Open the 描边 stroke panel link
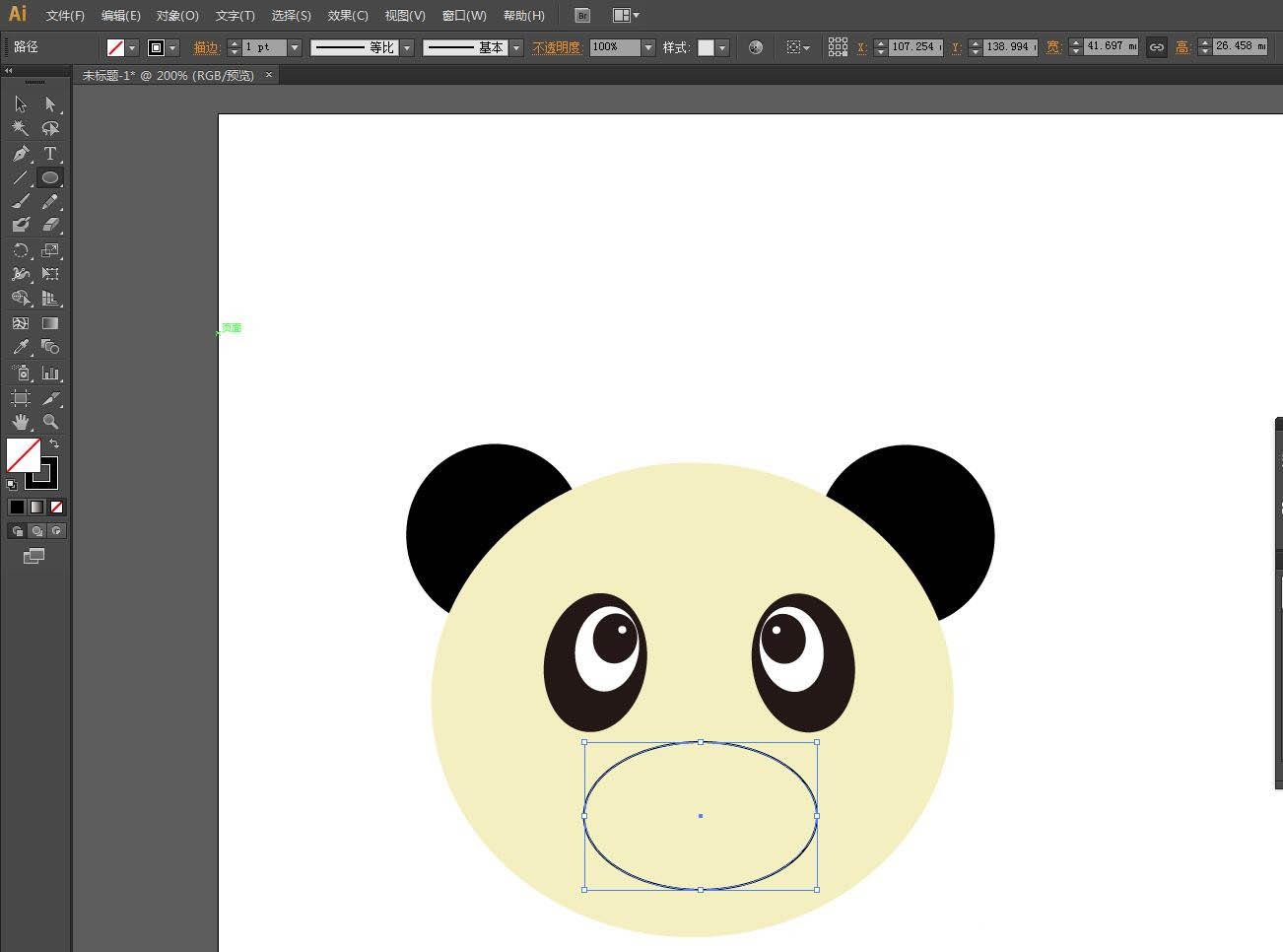The height and width of the screenshot is (952, 1283). click(x=206, y=47)
